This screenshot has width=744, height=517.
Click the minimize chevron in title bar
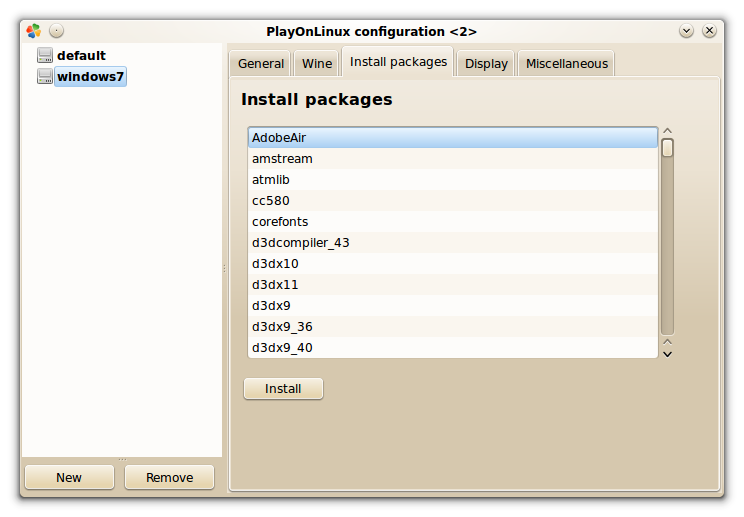pos(686,31)
